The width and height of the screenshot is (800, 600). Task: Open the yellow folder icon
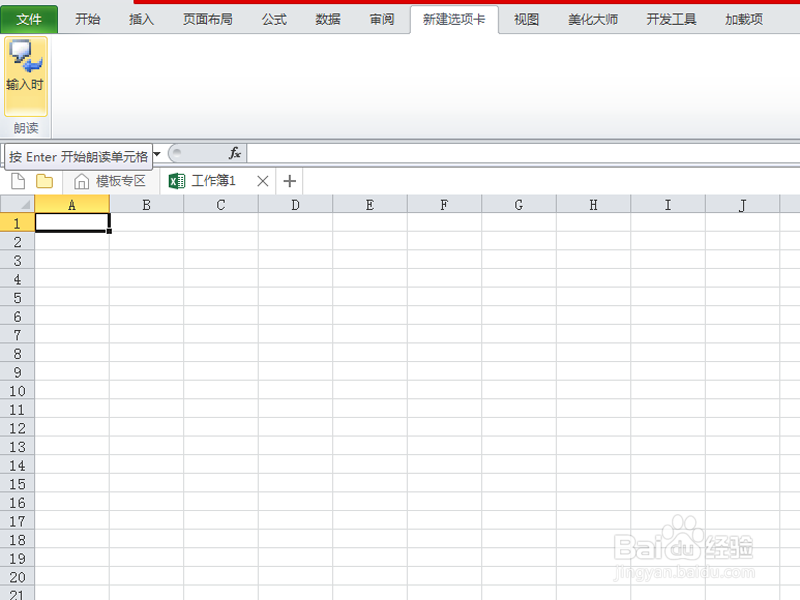tap(44, 181)
